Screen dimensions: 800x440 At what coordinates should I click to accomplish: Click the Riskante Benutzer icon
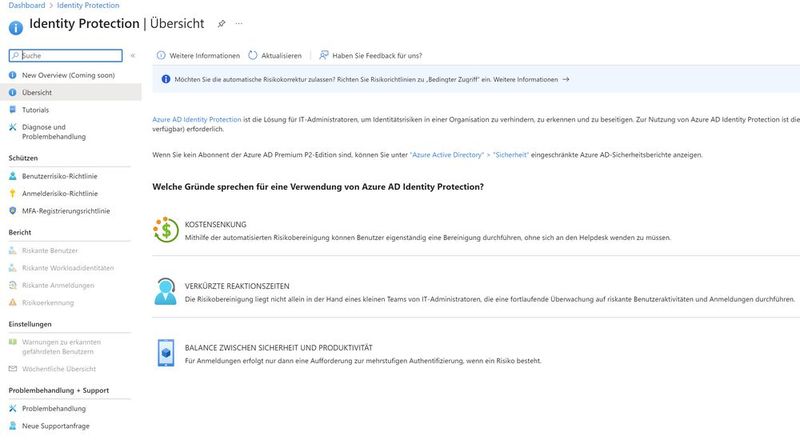pos(13,251)
